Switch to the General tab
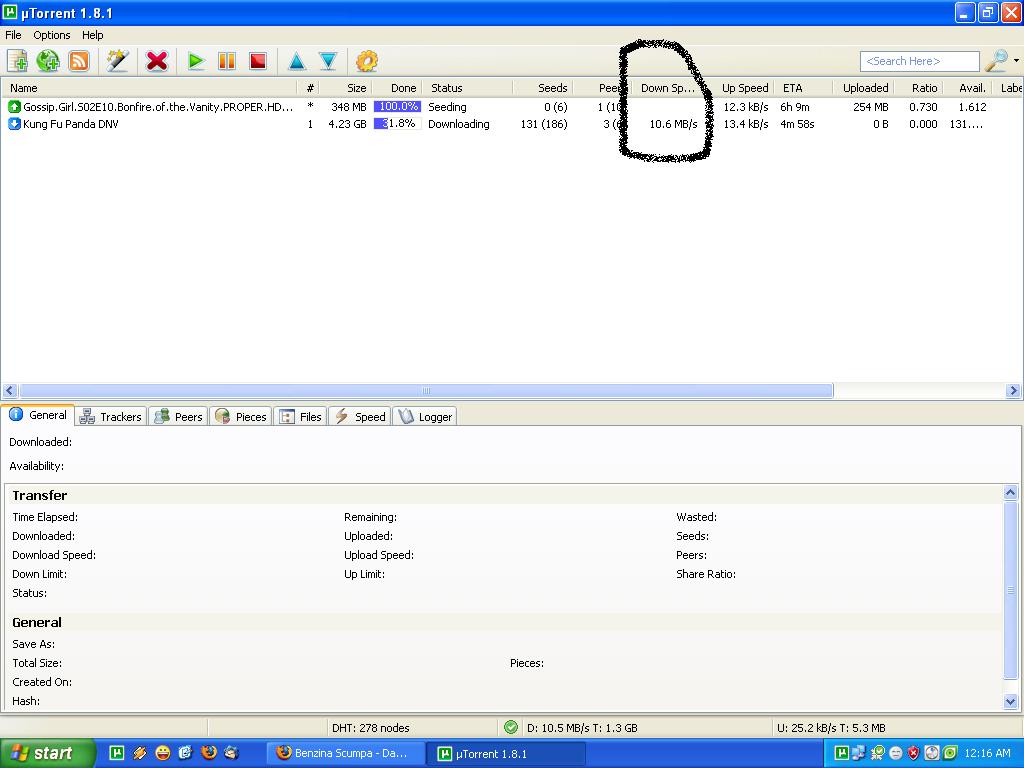Screen dimensions: 1024x768 click(38, 415)
